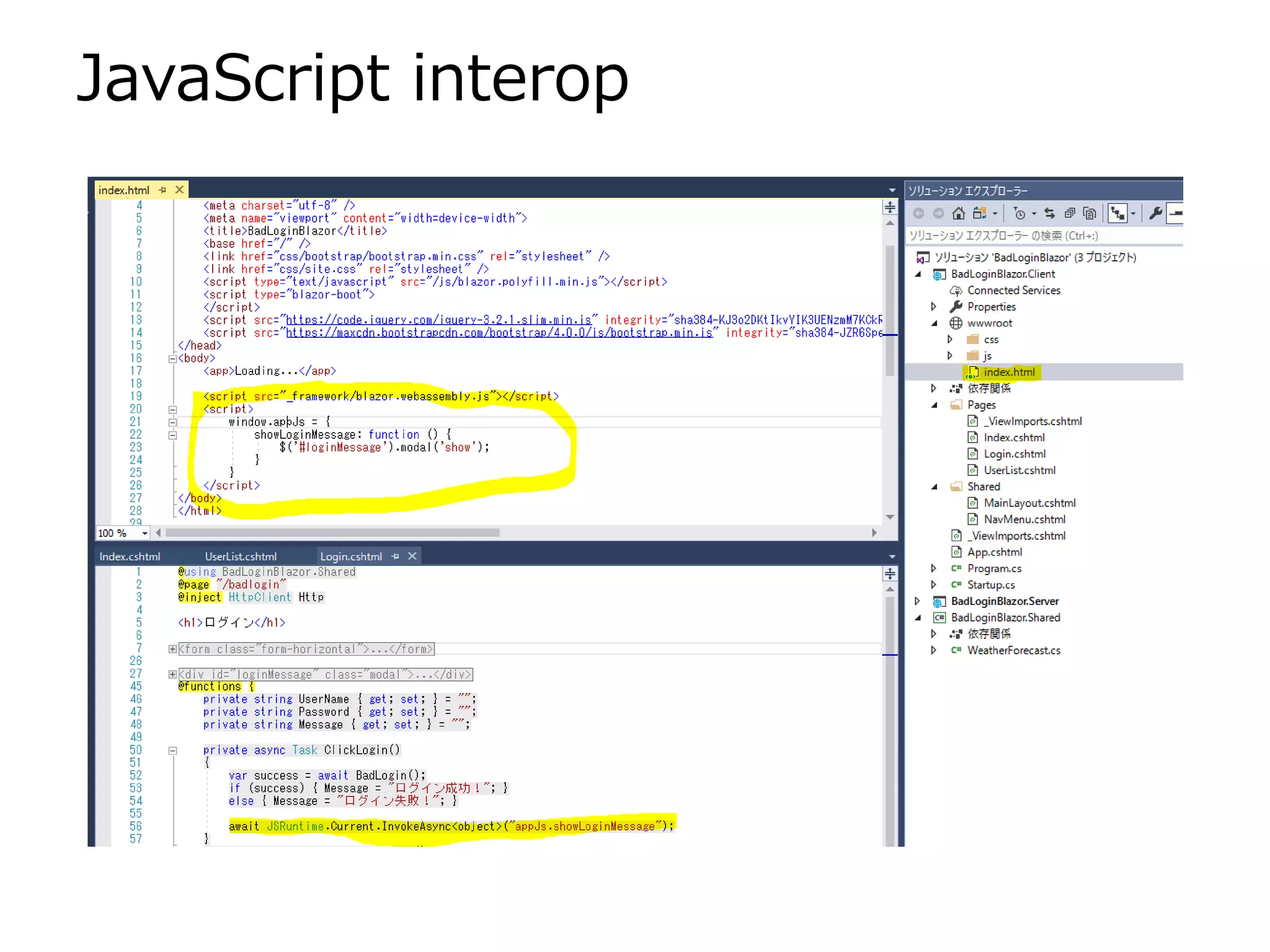Image resolution: width=1270 pixels, height=952 pixels.
Task: Open the tab list dropdown above index.html editor
Action: [892, 190]
